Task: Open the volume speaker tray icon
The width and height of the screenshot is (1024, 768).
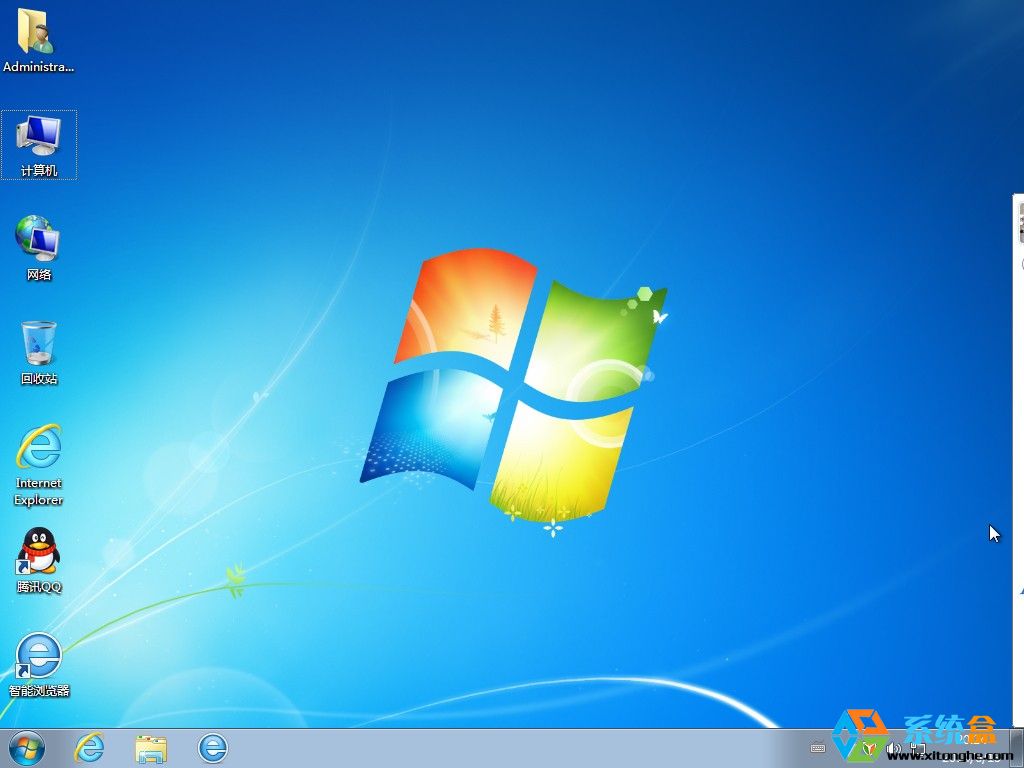Action: point(893,748)
